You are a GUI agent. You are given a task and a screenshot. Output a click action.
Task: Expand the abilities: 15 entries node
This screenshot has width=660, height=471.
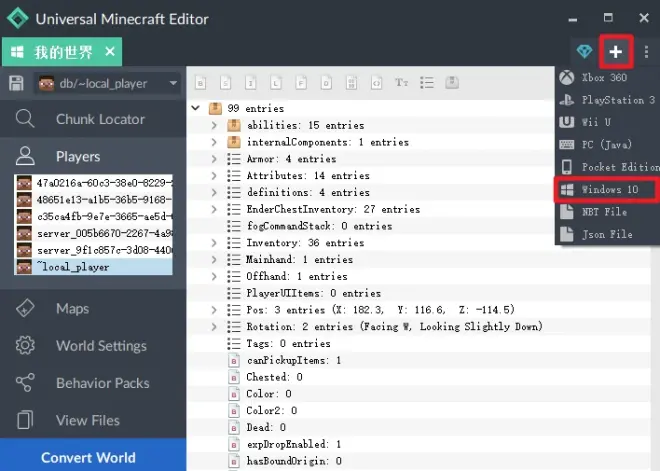pyautogui.click(x=214, y=125)
